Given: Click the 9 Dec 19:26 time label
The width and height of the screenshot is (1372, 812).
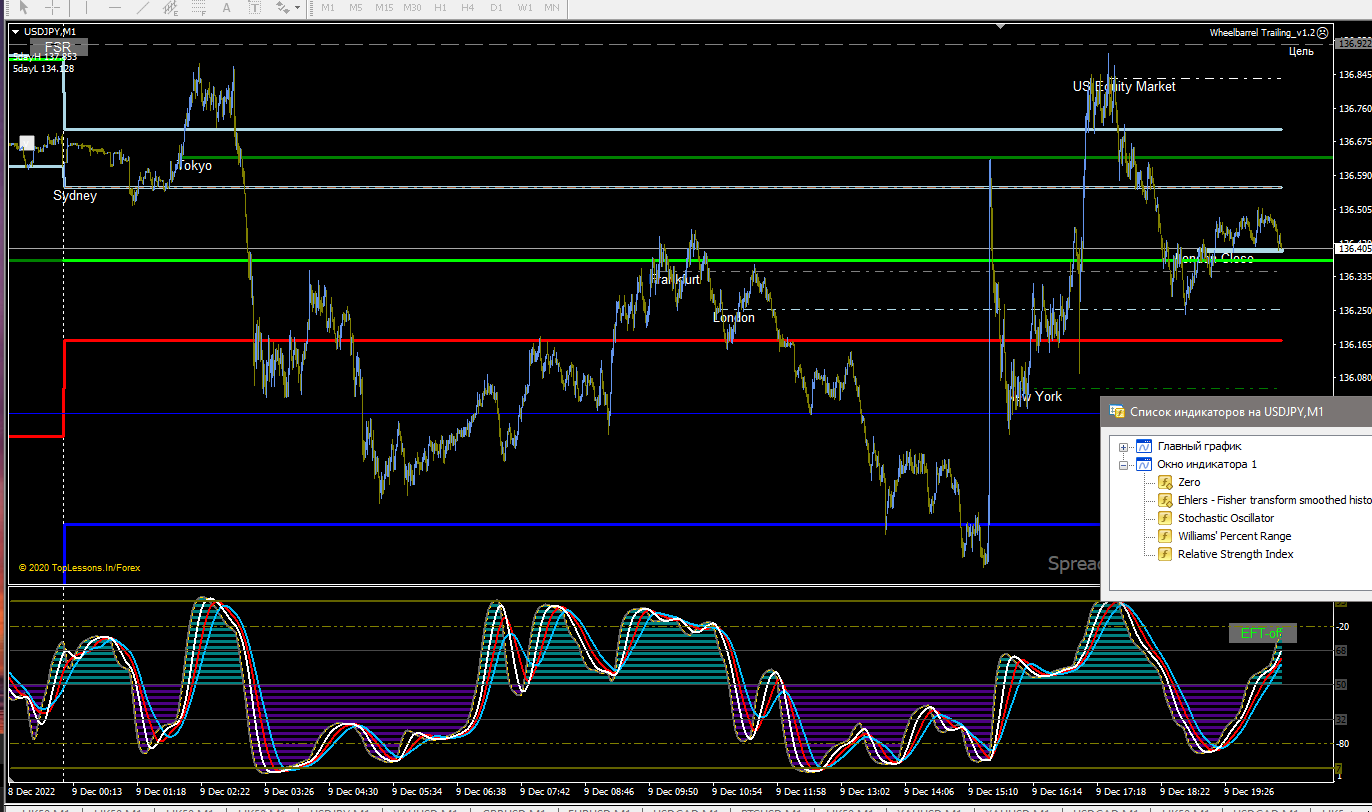Looking at the screenshot, I should click(1249, 790).
